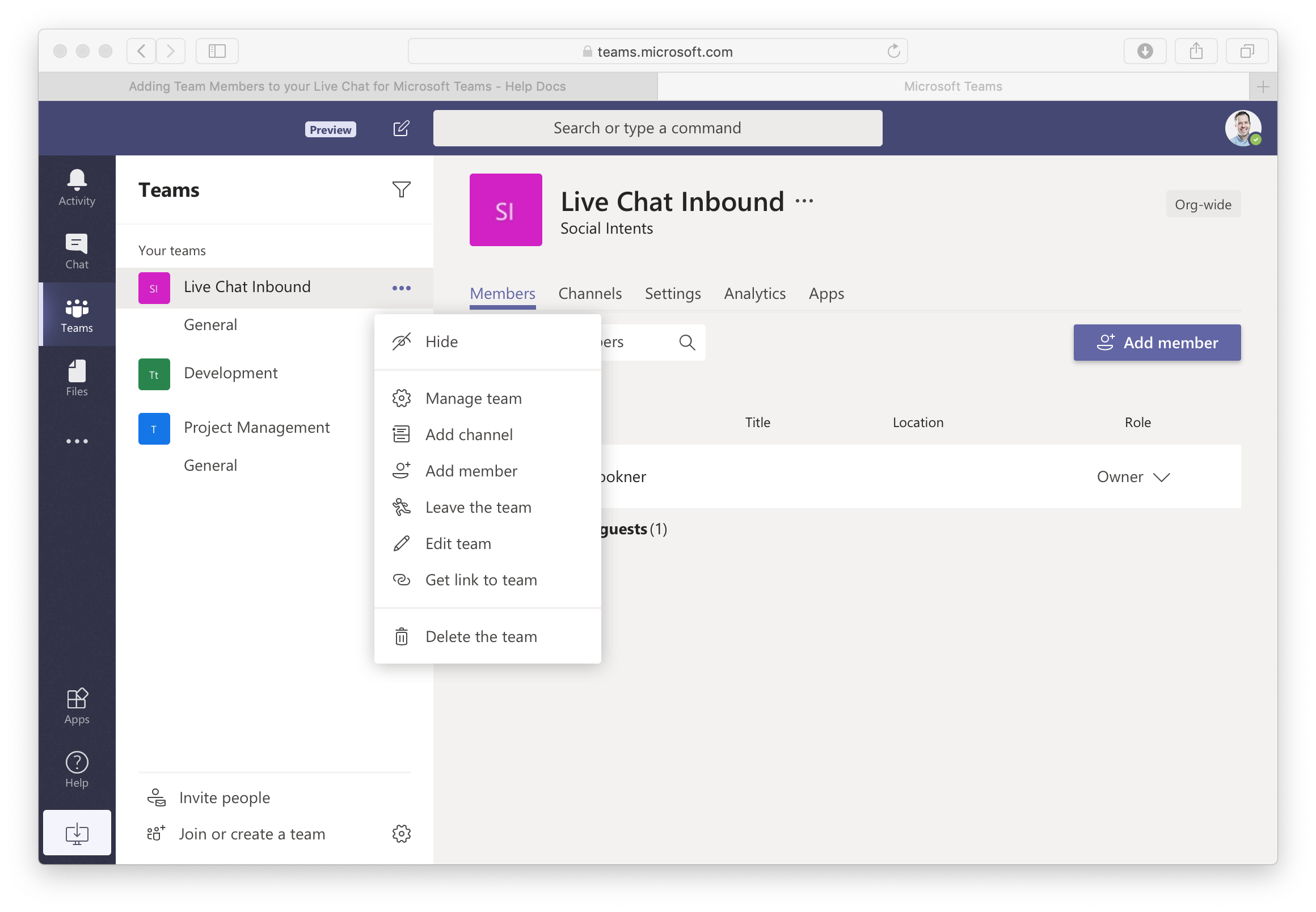This screenshot has width=1316, height=912.
Task: Open the more apps ellipsis in sidebar
Action: [x=76, y=440]
